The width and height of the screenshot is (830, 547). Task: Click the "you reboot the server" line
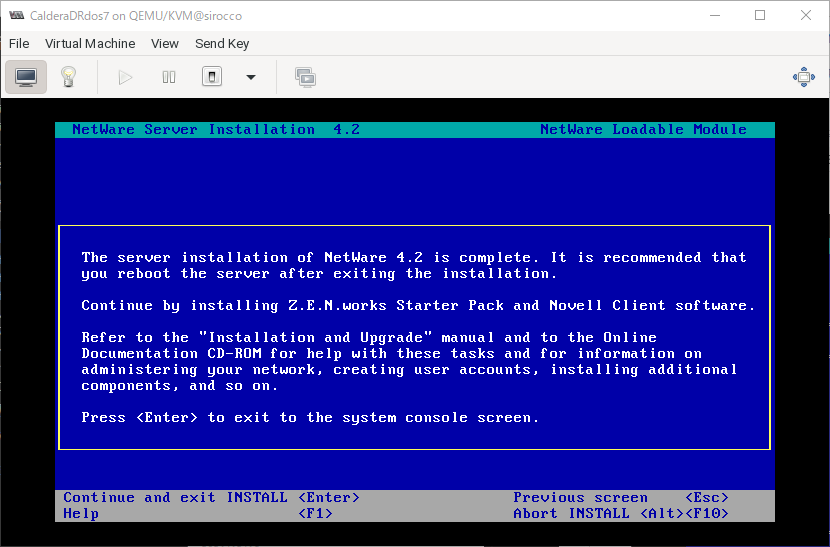(319, 274)
